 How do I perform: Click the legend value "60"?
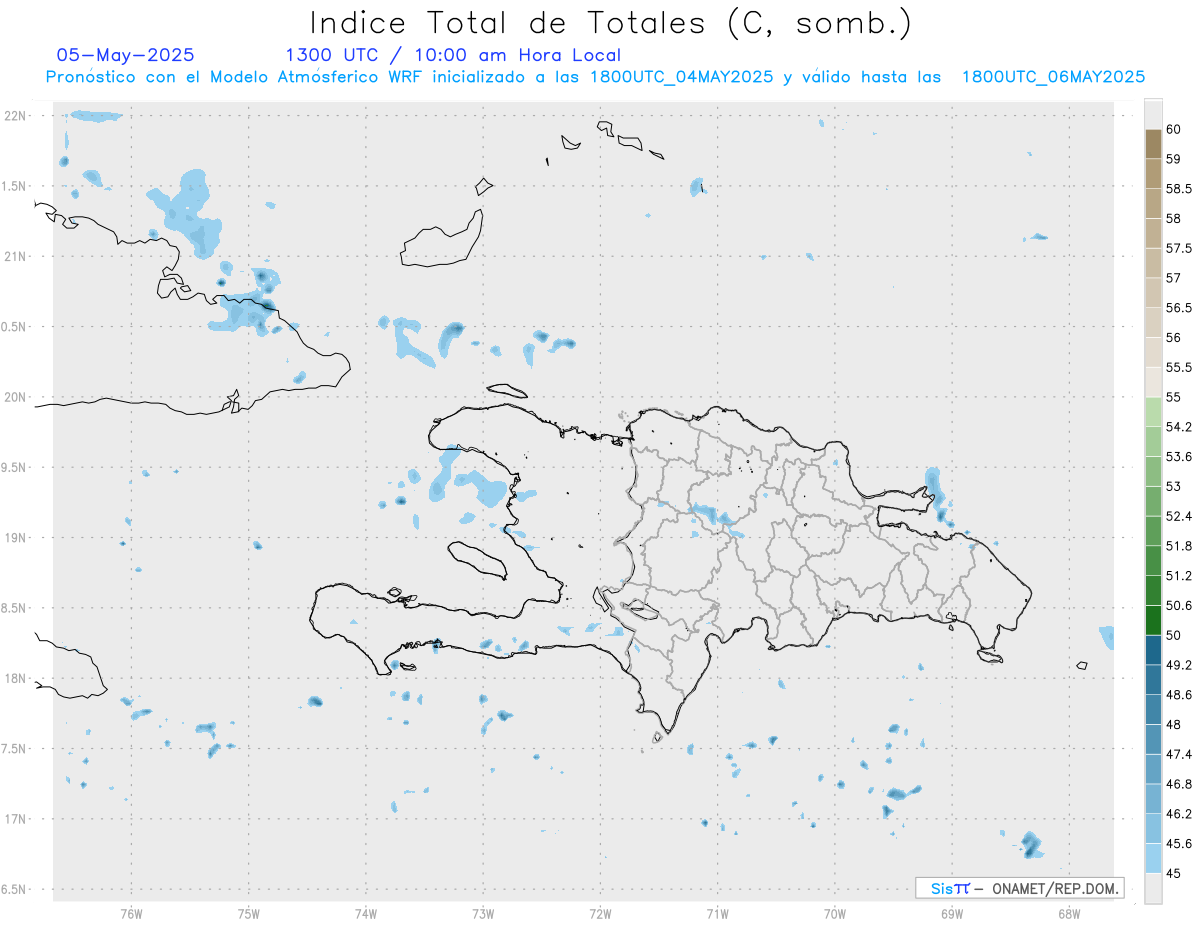click(x=1173, y=129)
